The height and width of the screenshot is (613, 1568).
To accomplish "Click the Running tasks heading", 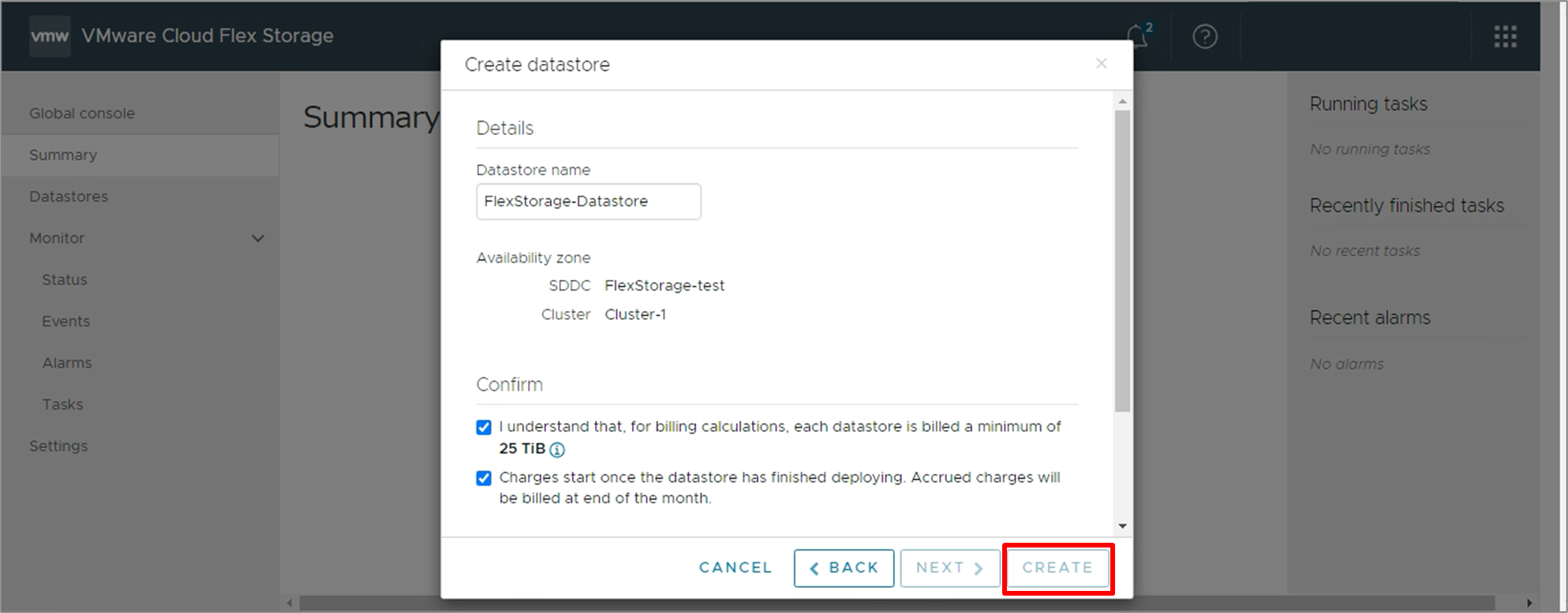I will (1368, 104).
